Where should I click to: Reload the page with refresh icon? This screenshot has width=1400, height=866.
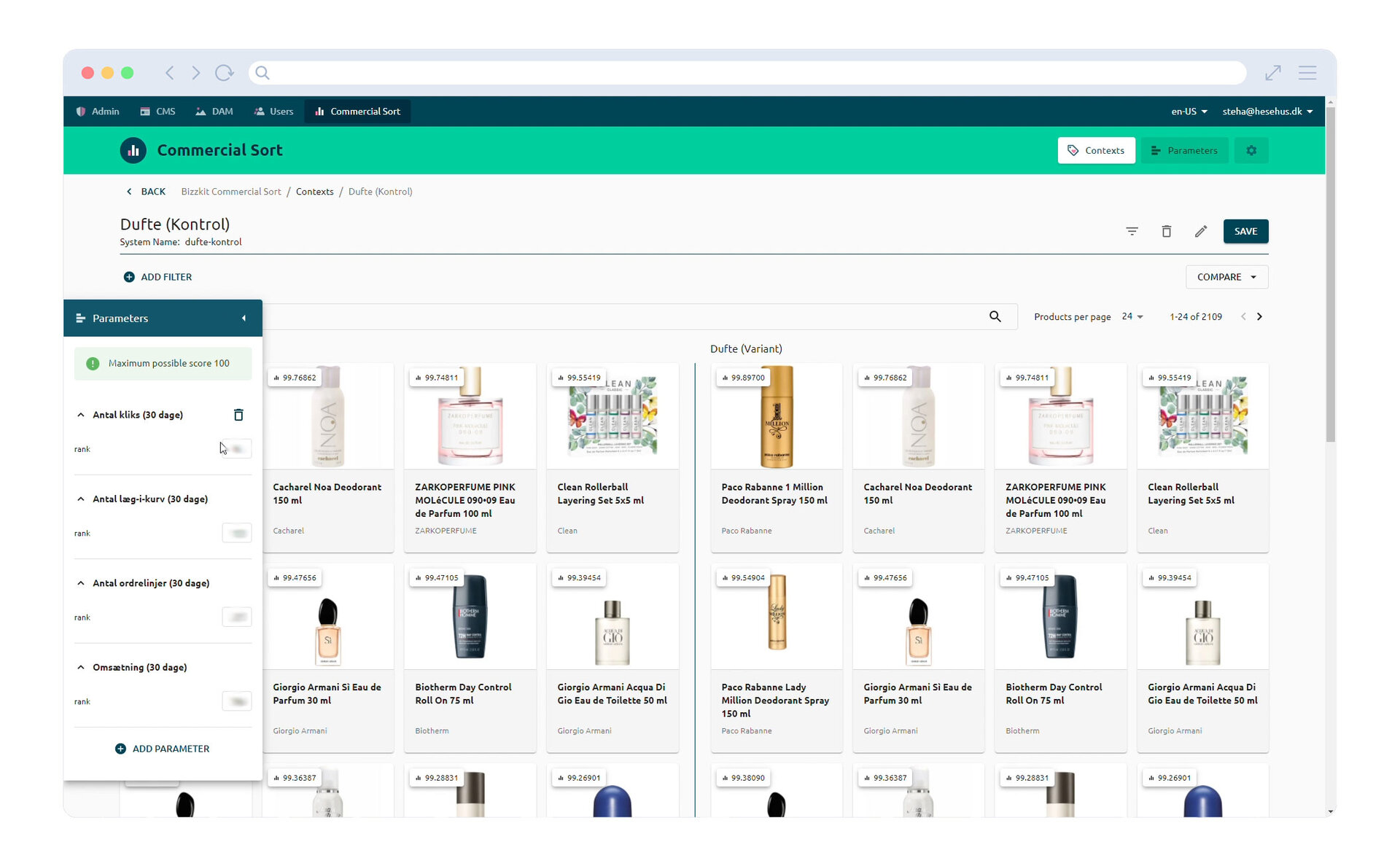coord(224,73)
